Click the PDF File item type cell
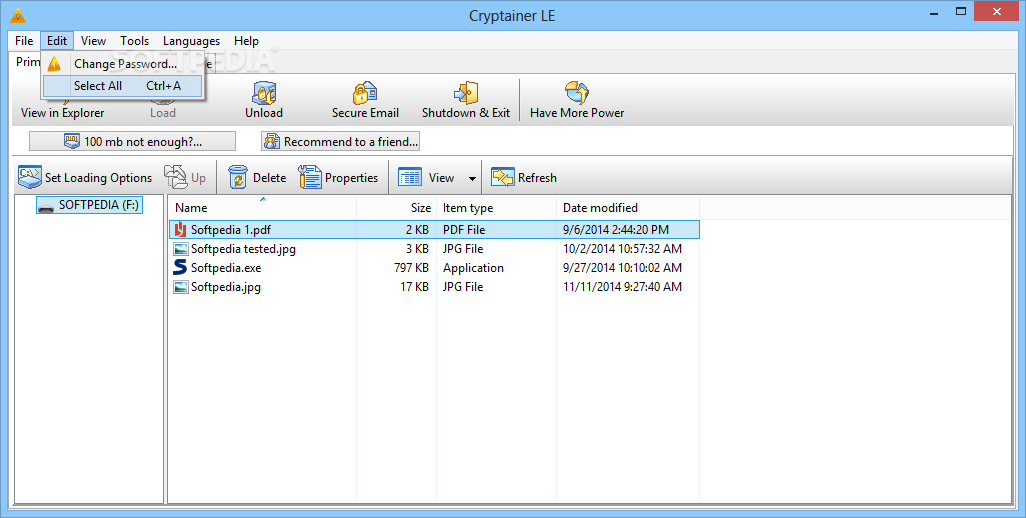Image resolution: width=1026 pixels, height=518 pixels. (x=464, y=230)
